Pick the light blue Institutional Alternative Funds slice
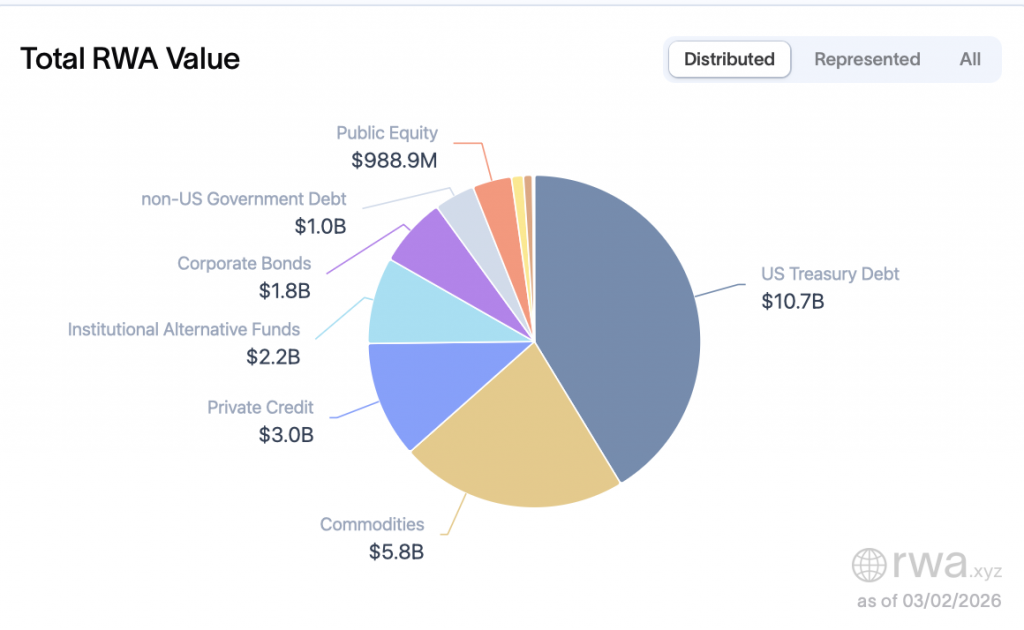The height and width of the screenshot is (630, 1024). click(410, 305)
